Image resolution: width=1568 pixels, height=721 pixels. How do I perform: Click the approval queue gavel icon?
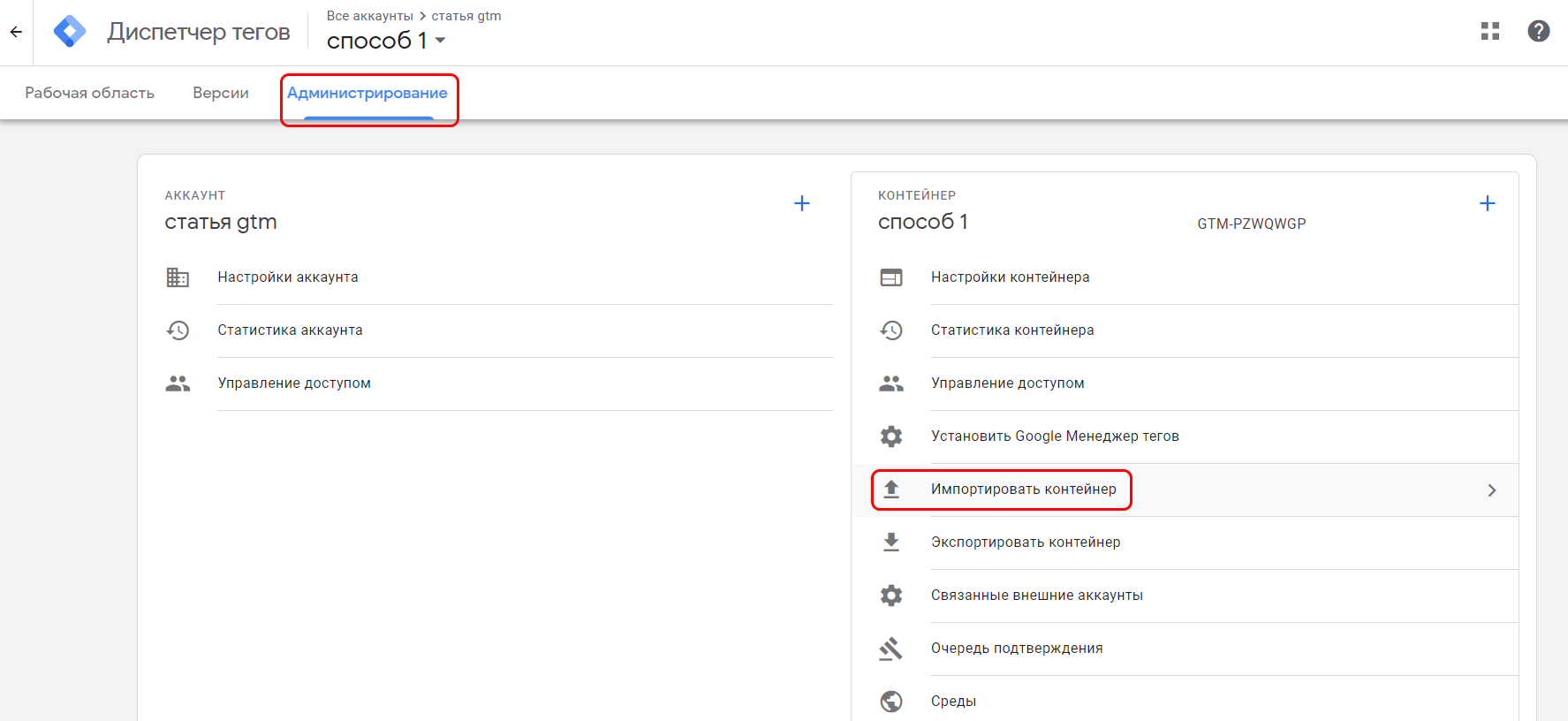891,649
